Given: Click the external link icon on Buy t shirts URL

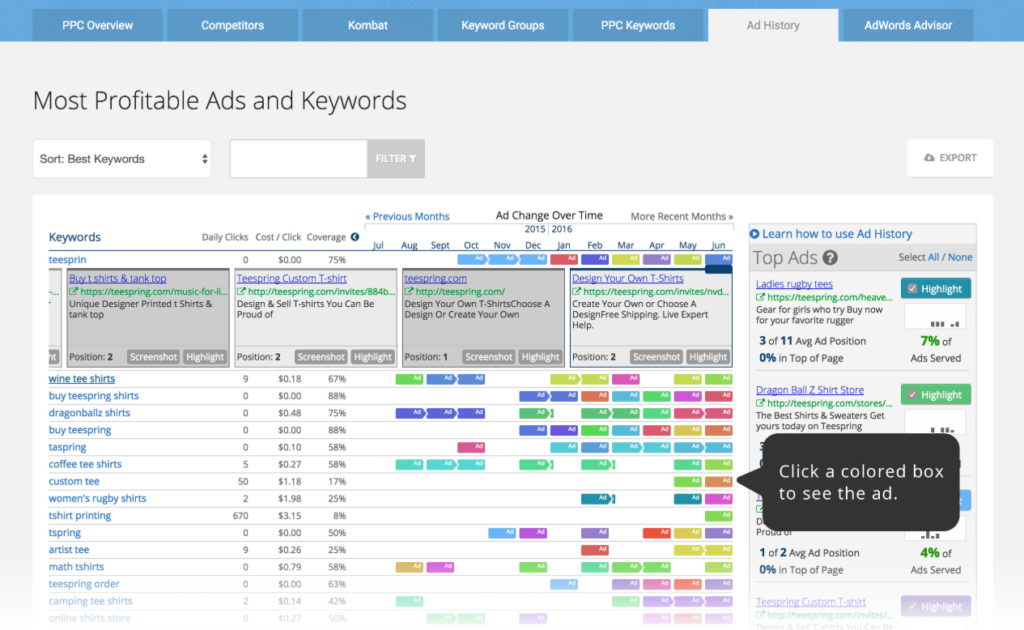Looking at the screenshot, I should [x=74, y=292].
